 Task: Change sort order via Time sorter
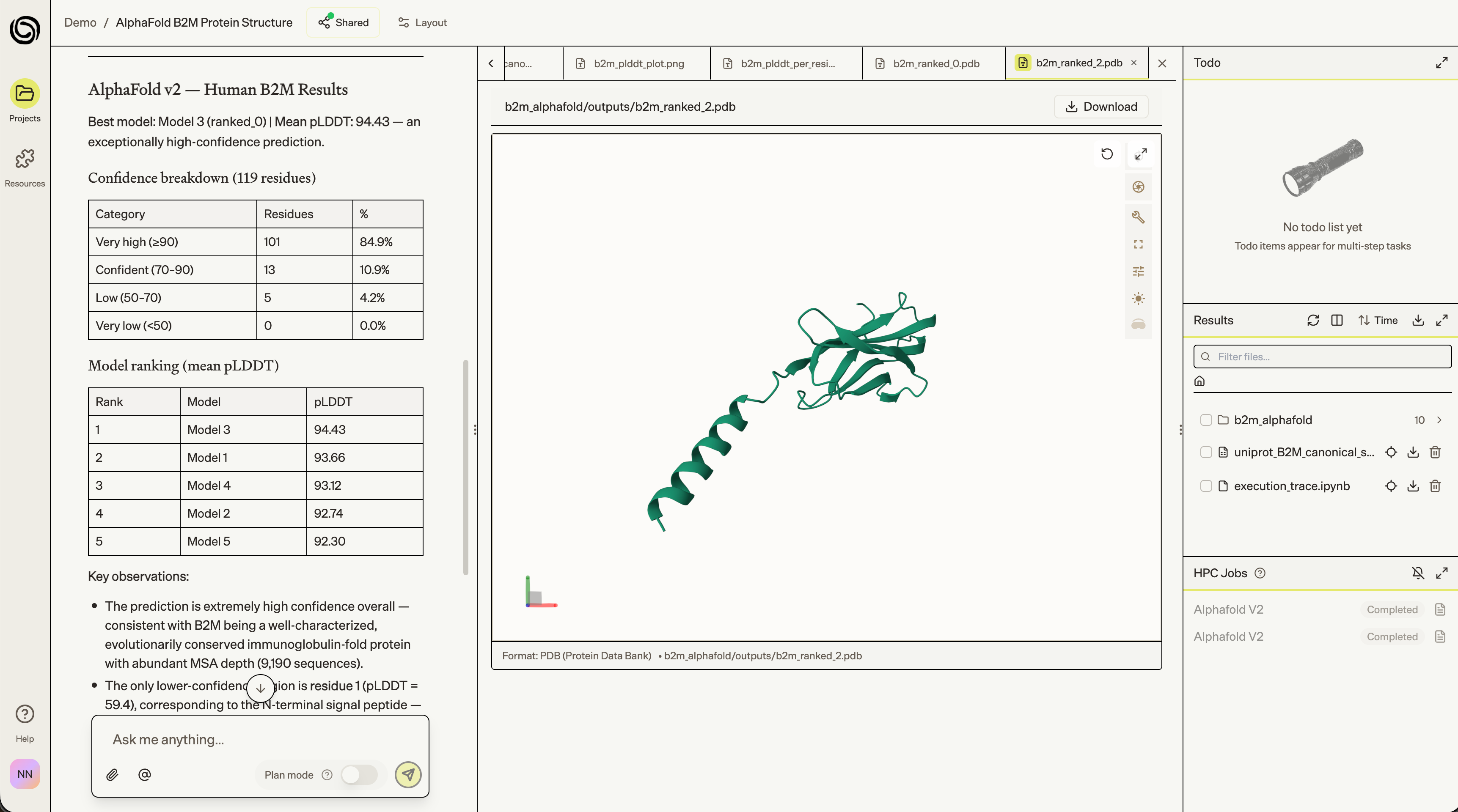click(1378, 320)
